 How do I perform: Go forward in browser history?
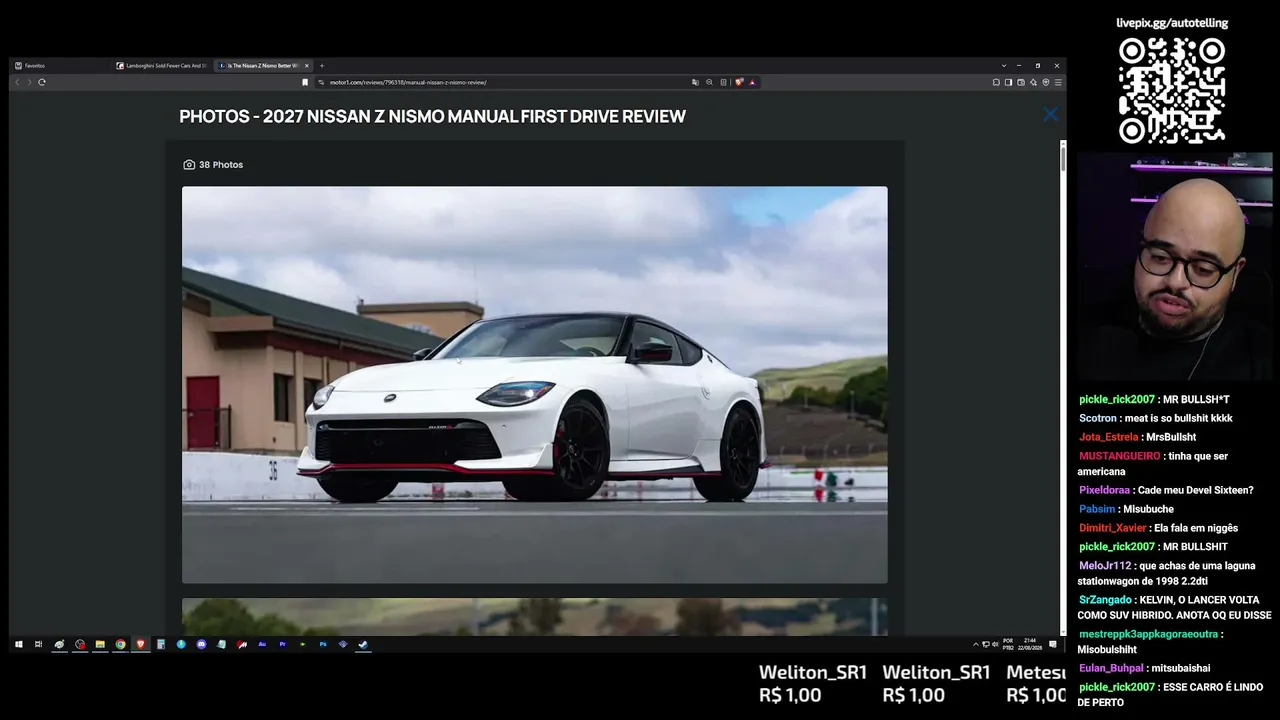[x=29, y=82]
